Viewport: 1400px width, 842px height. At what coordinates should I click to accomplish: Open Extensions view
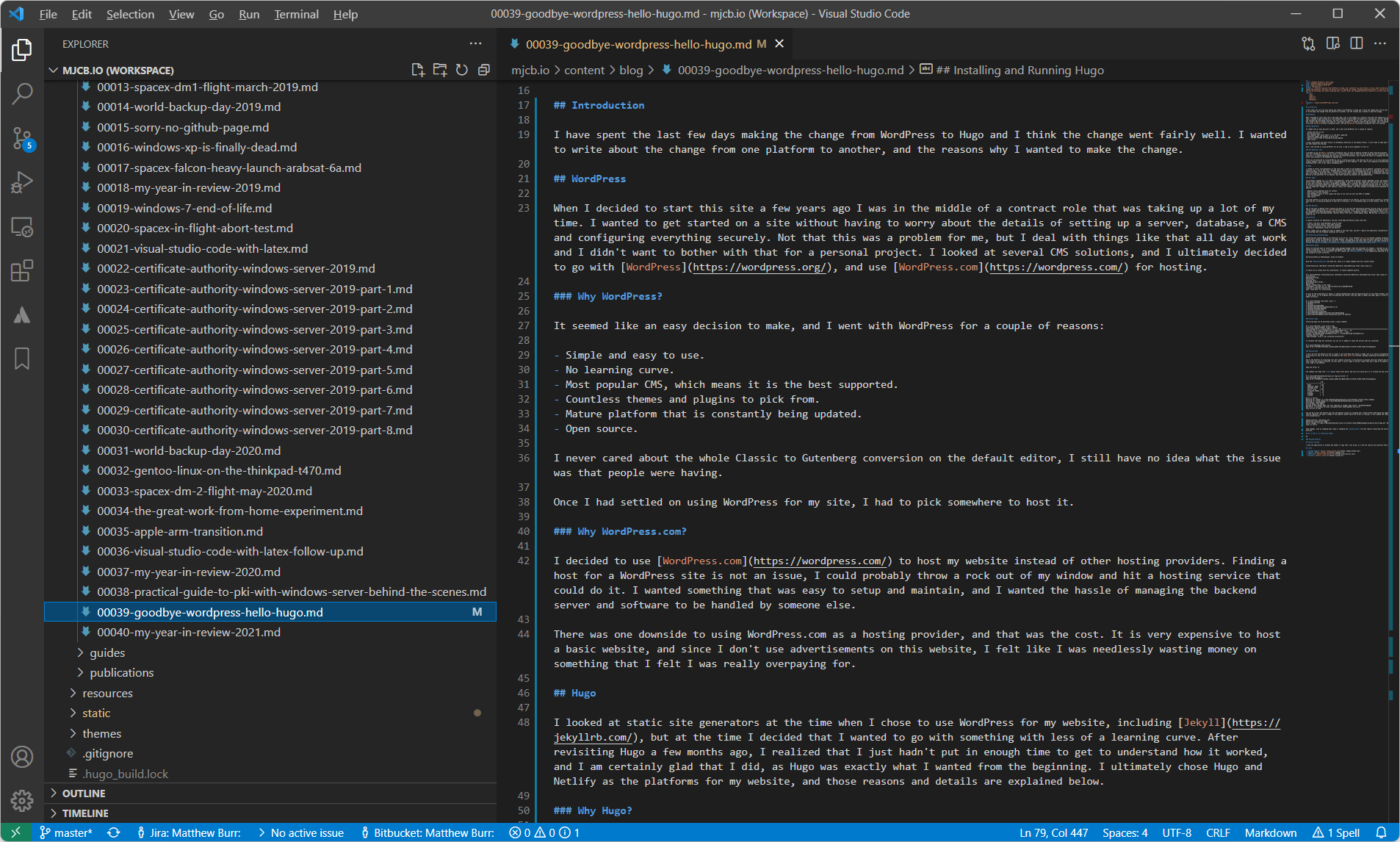(22, 271)
